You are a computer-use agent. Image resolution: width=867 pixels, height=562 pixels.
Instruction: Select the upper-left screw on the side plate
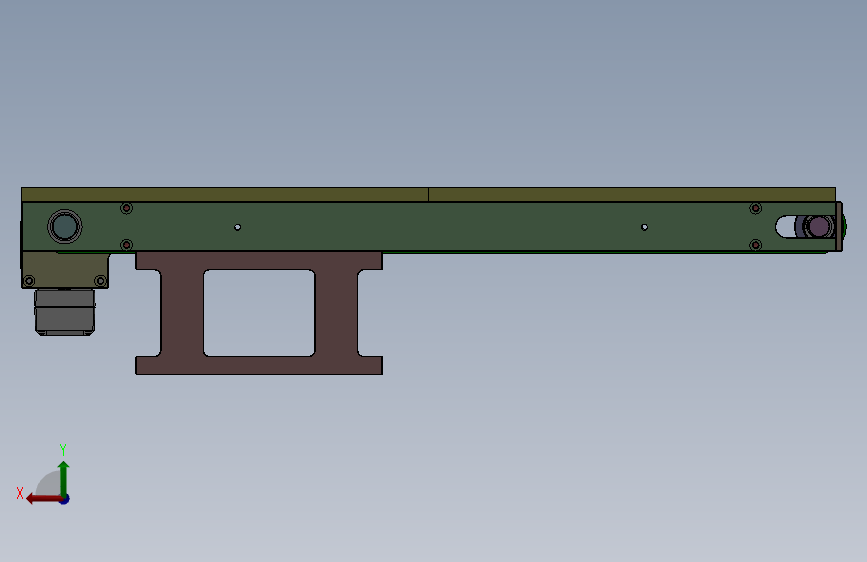click(x=127, y=208)
